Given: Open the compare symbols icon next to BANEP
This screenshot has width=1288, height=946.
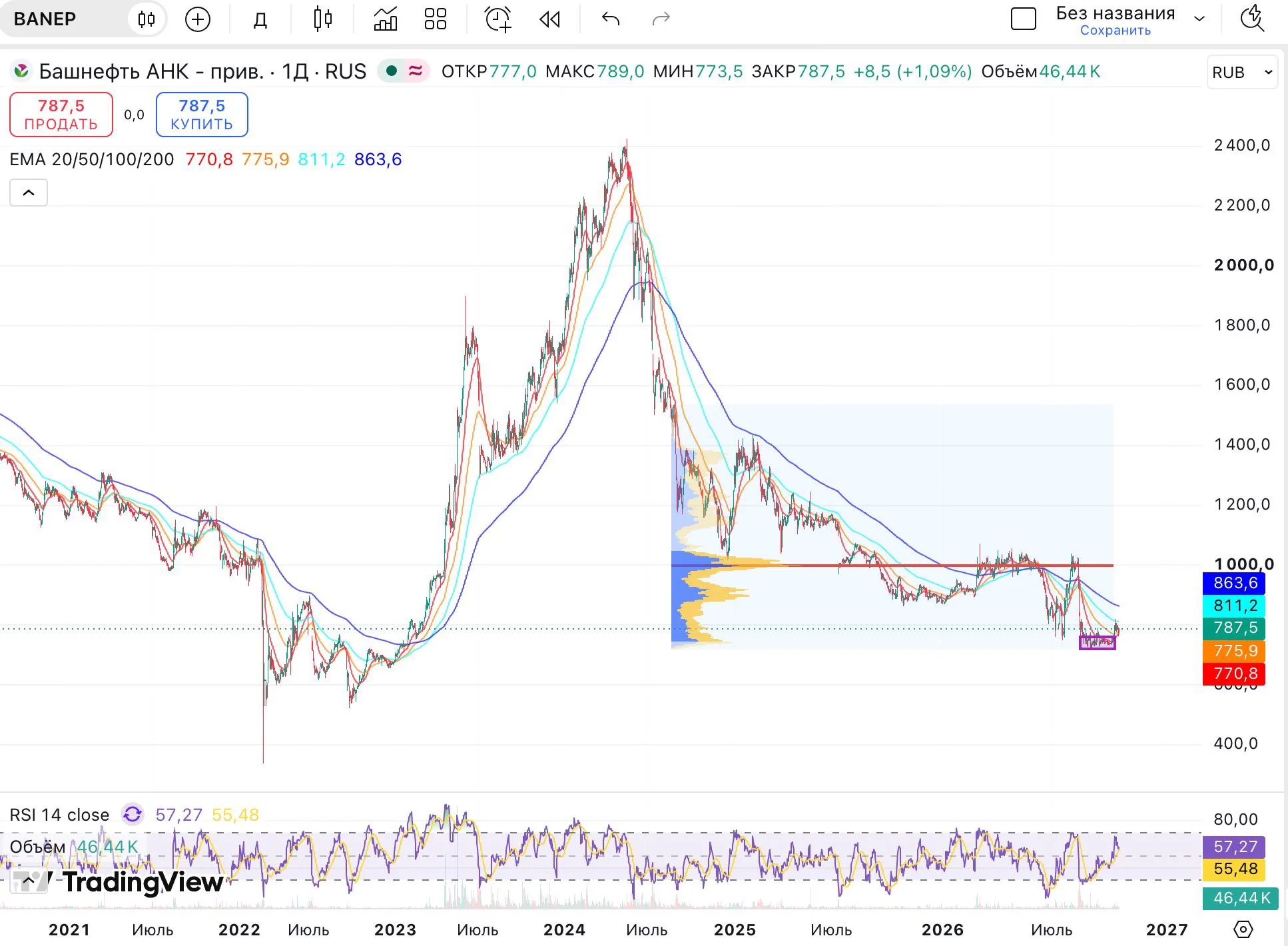Looking at the screenshot, I should coord(147,19).
